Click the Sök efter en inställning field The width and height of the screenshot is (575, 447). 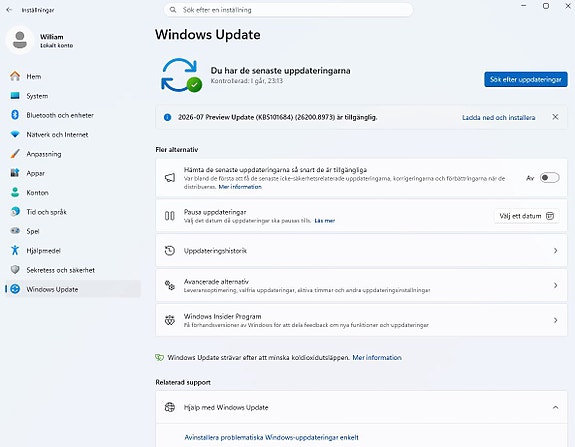pos(288,10)
